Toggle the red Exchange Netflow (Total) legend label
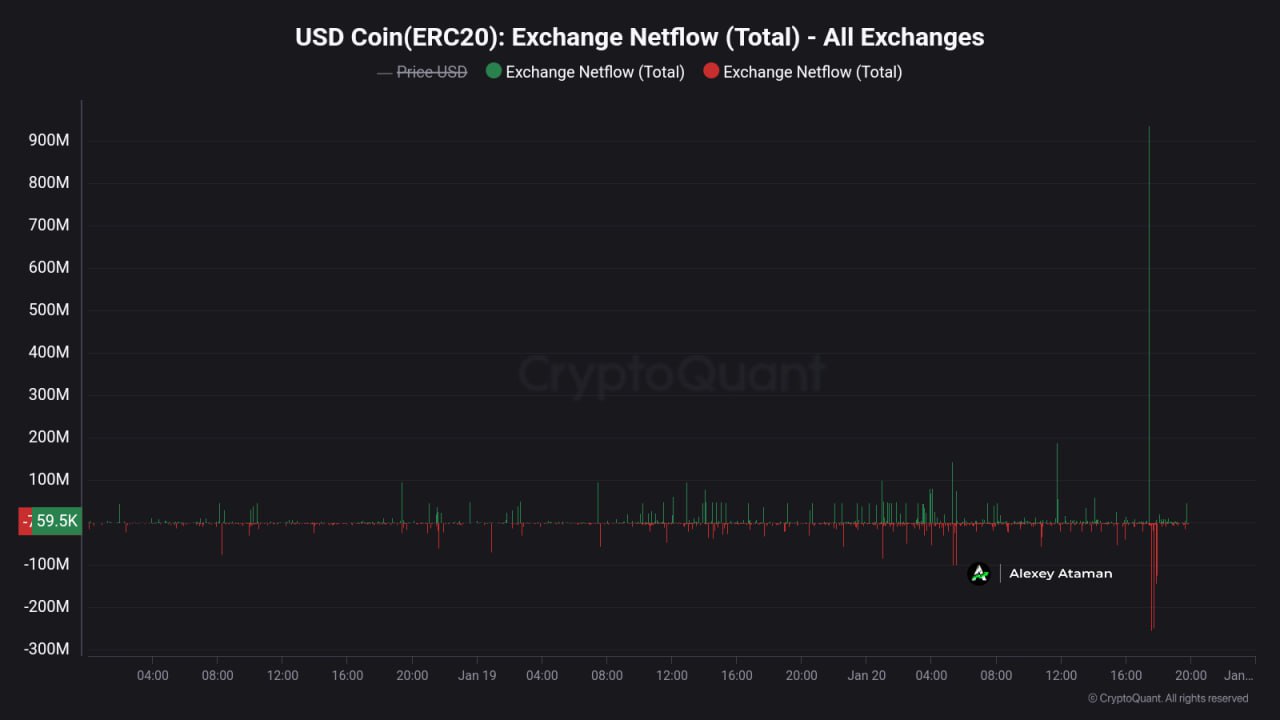Screen dimensions: 1280x720 812,72
